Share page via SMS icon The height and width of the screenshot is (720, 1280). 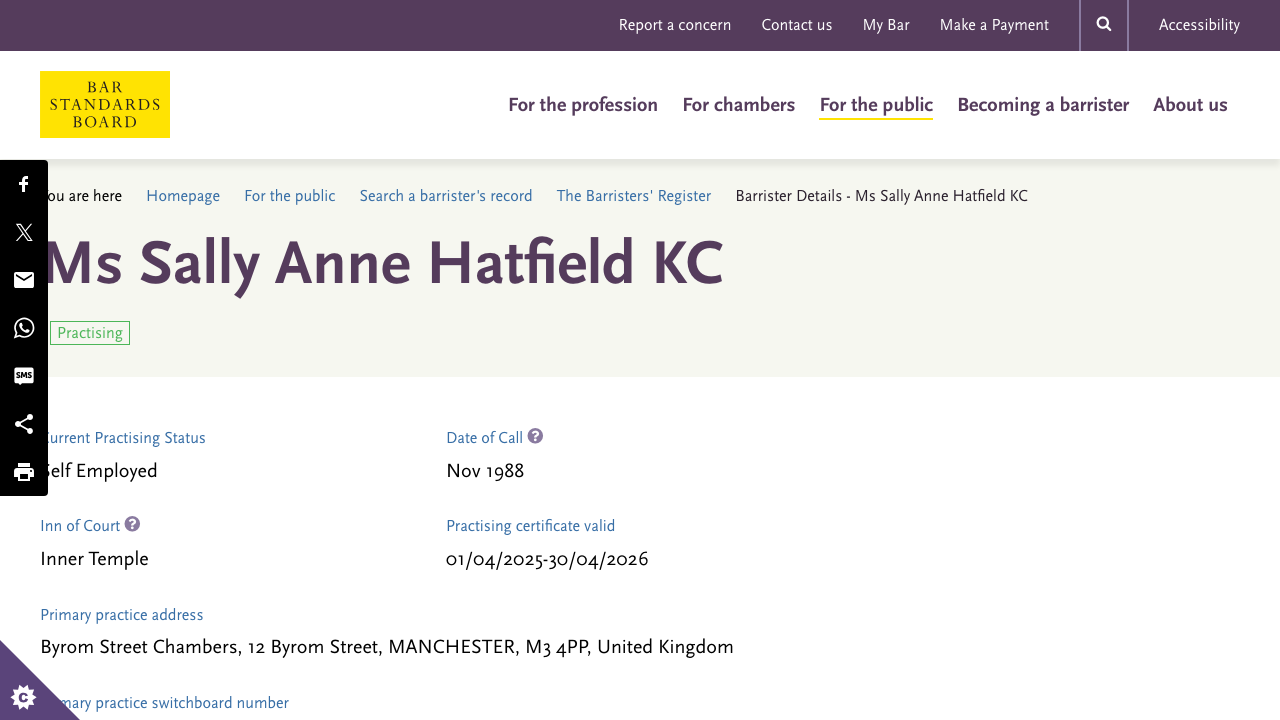click(24, 376)
